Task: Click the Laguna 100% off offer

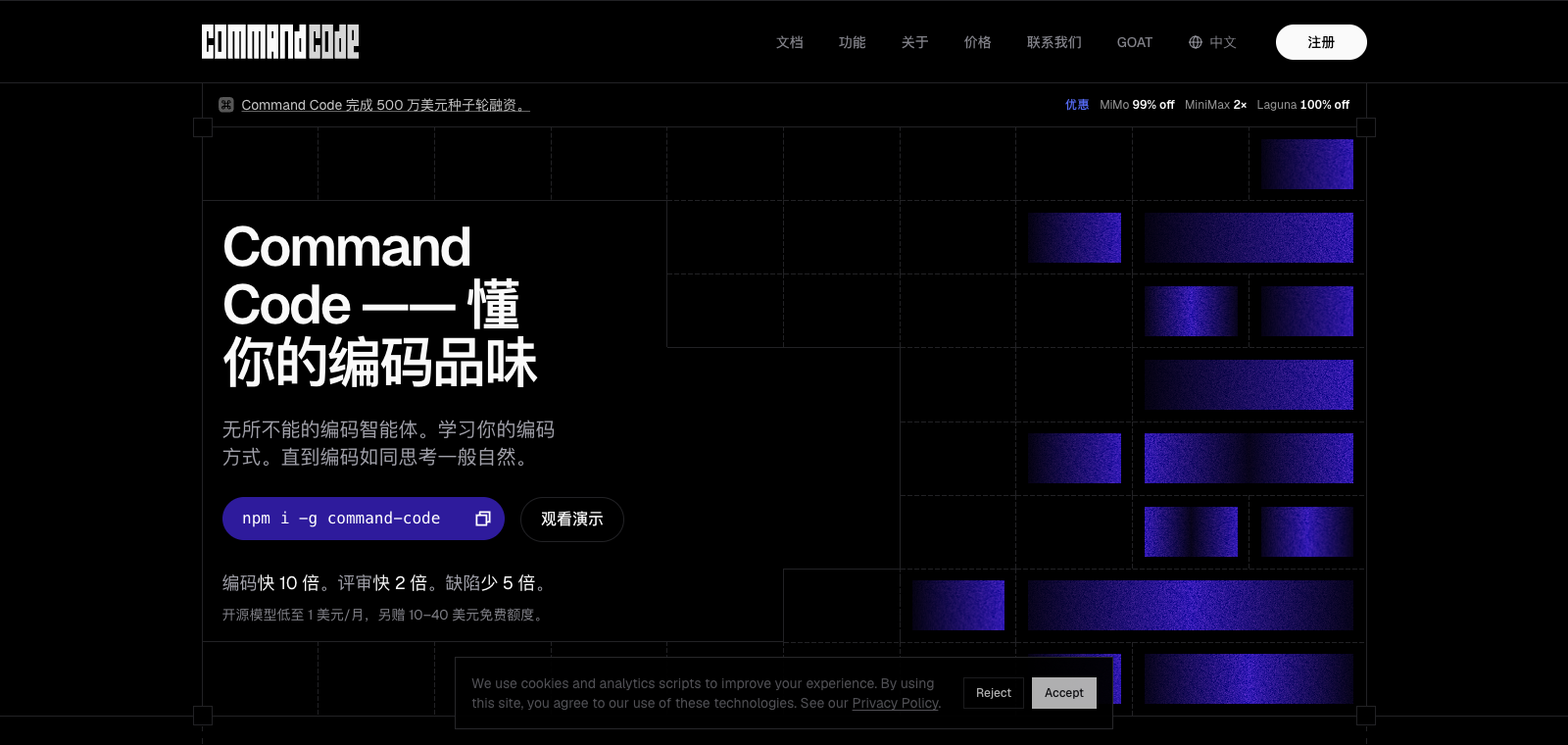Action: tap(1303, 105)
